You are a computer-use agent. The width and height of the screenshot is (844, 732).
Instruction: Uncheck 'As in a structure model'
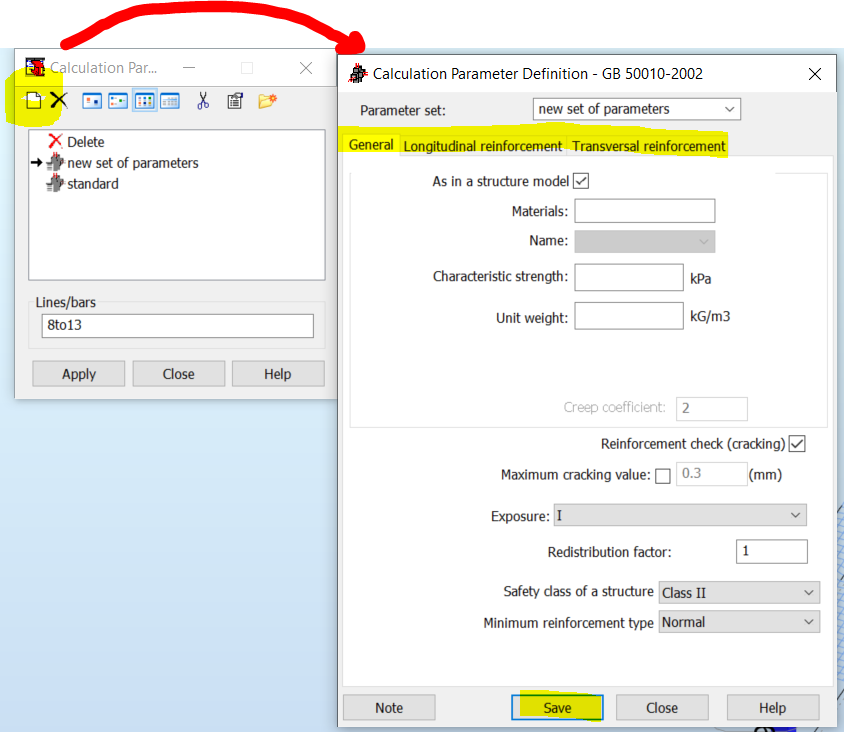581,181
